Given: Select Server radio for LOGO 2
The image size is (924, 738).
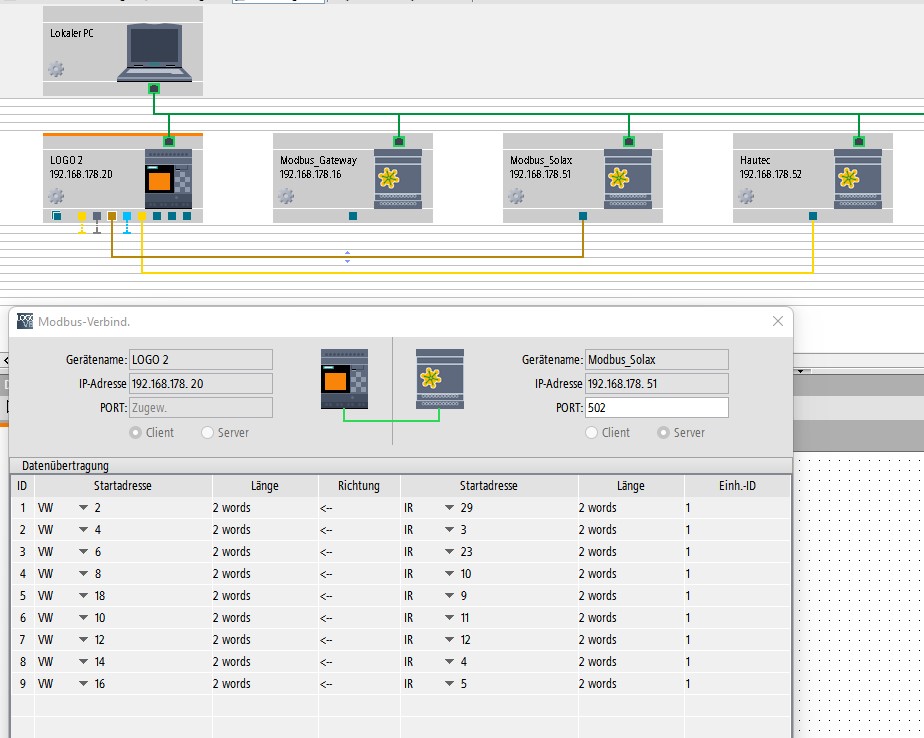Looking at the screenshot, I should tap(207, 433).
